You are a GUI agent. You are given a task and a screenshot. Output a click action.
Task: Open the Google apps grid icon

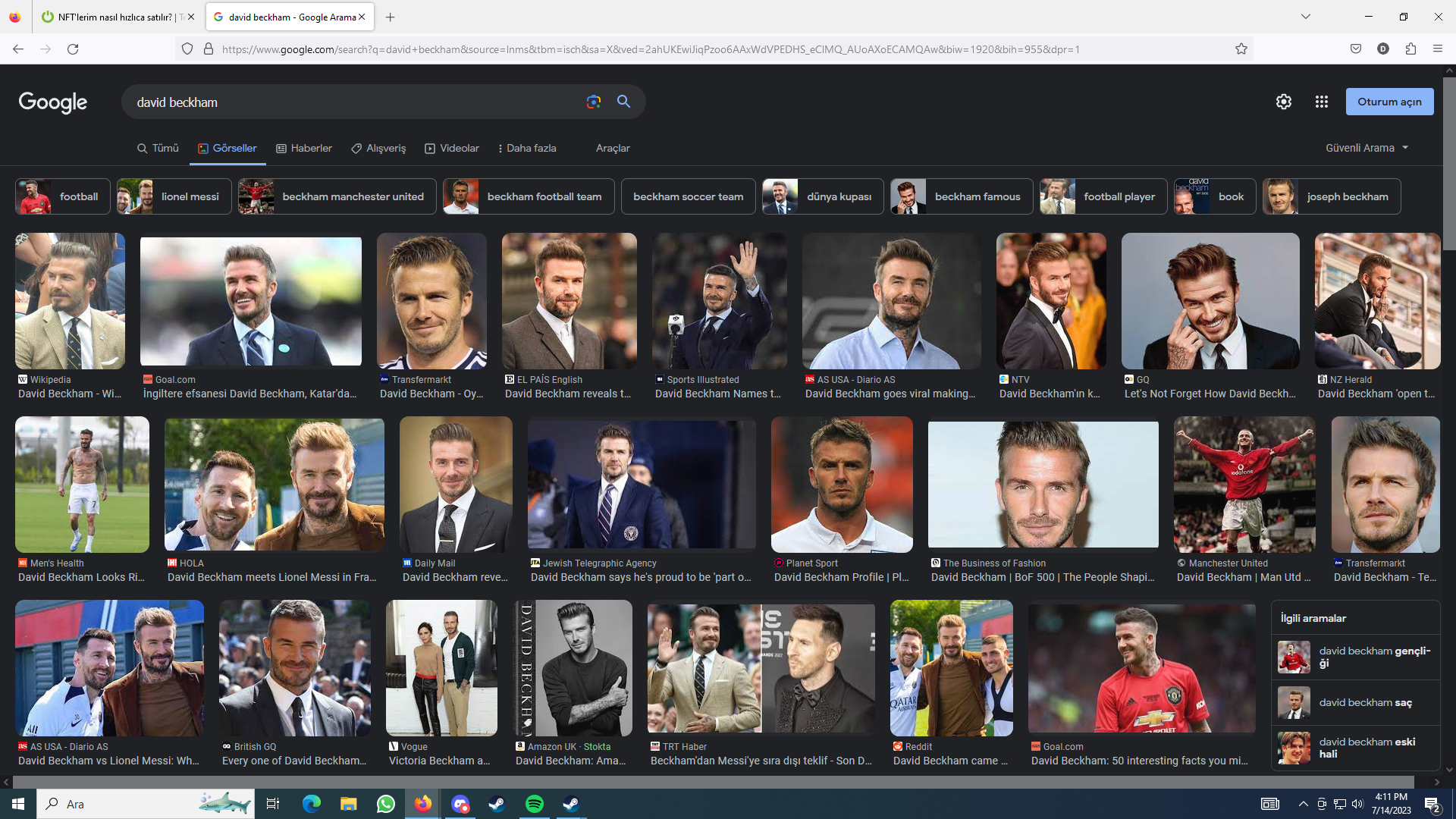tap(1321, 102)
